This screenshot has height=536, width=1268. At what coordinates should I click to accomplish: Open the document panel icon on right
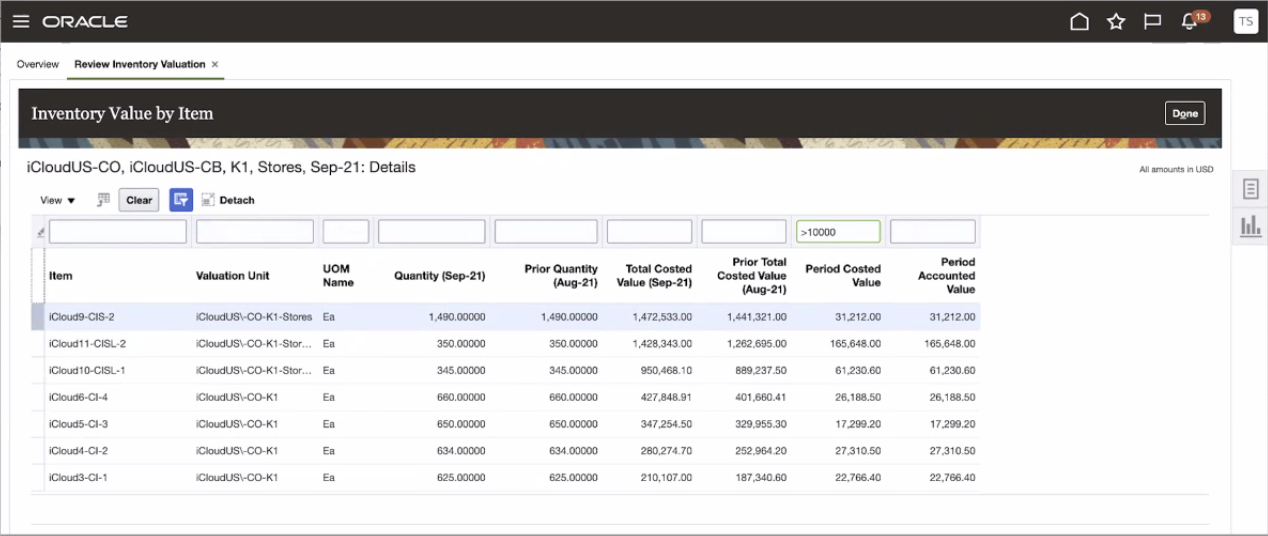1250,189
